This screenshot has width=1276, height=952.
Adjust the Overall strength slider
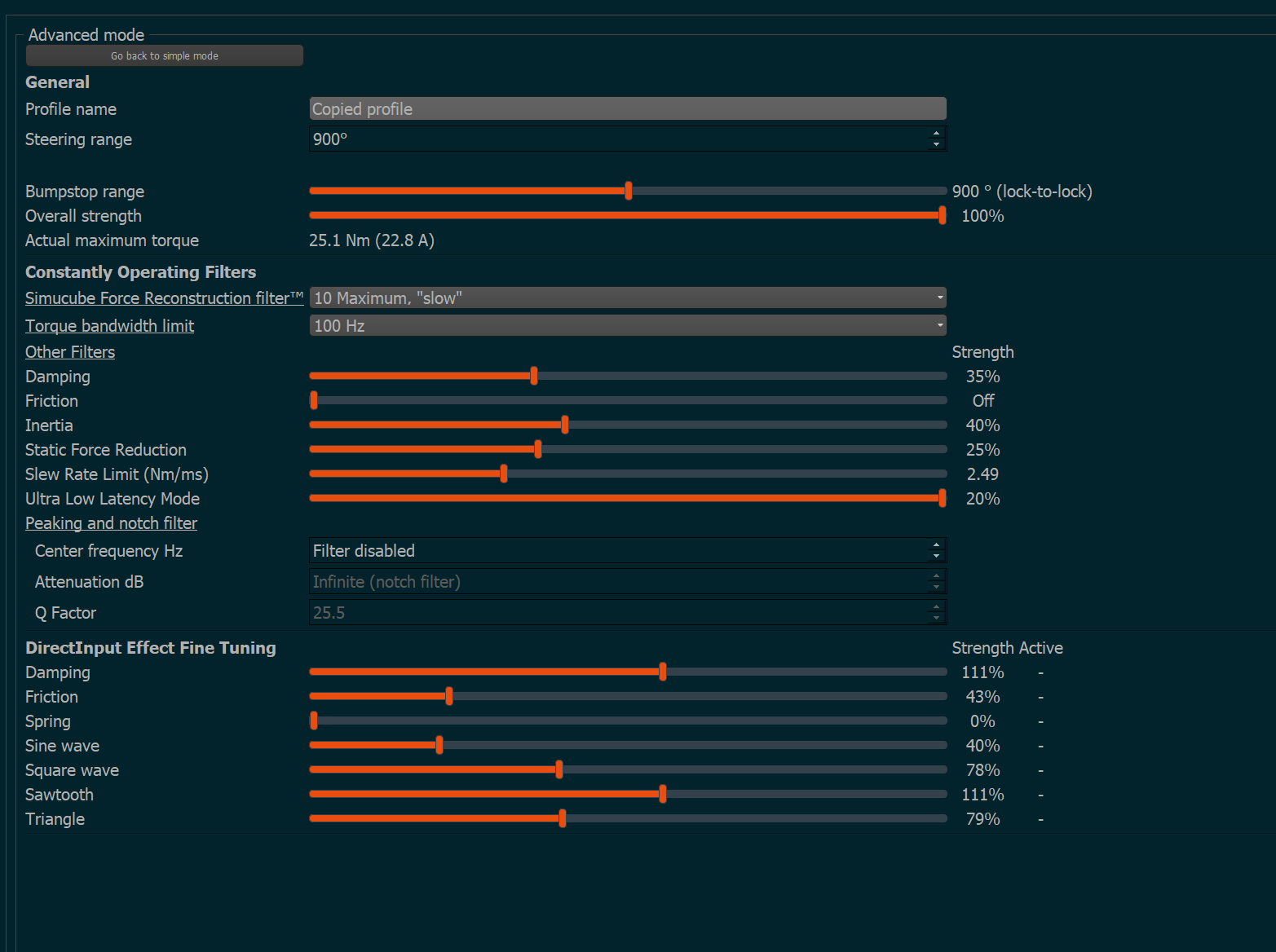pyautogui.click(x=628, y=215)
